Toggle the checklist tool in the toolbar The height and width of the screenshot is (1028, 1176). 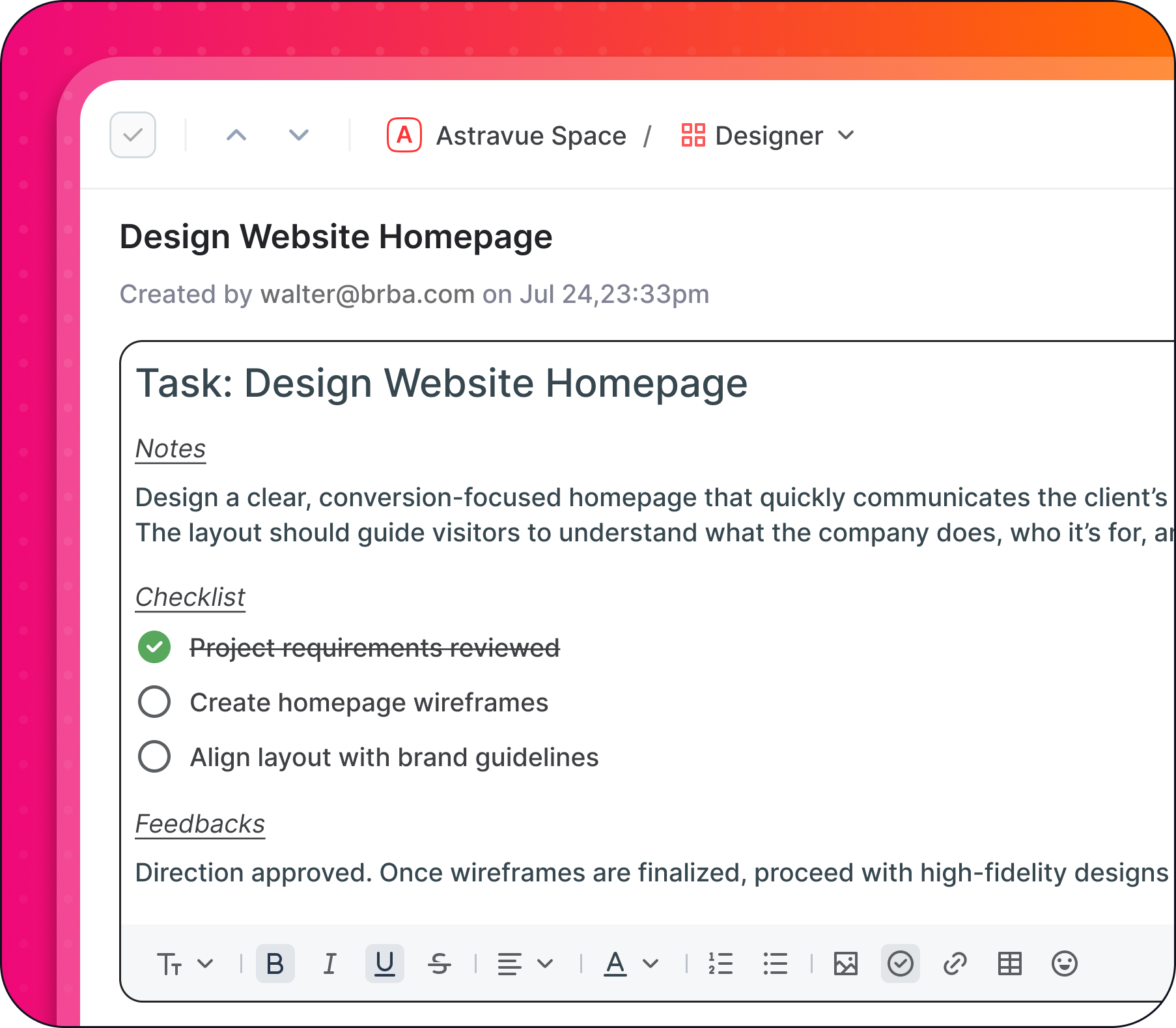(900, 964)
